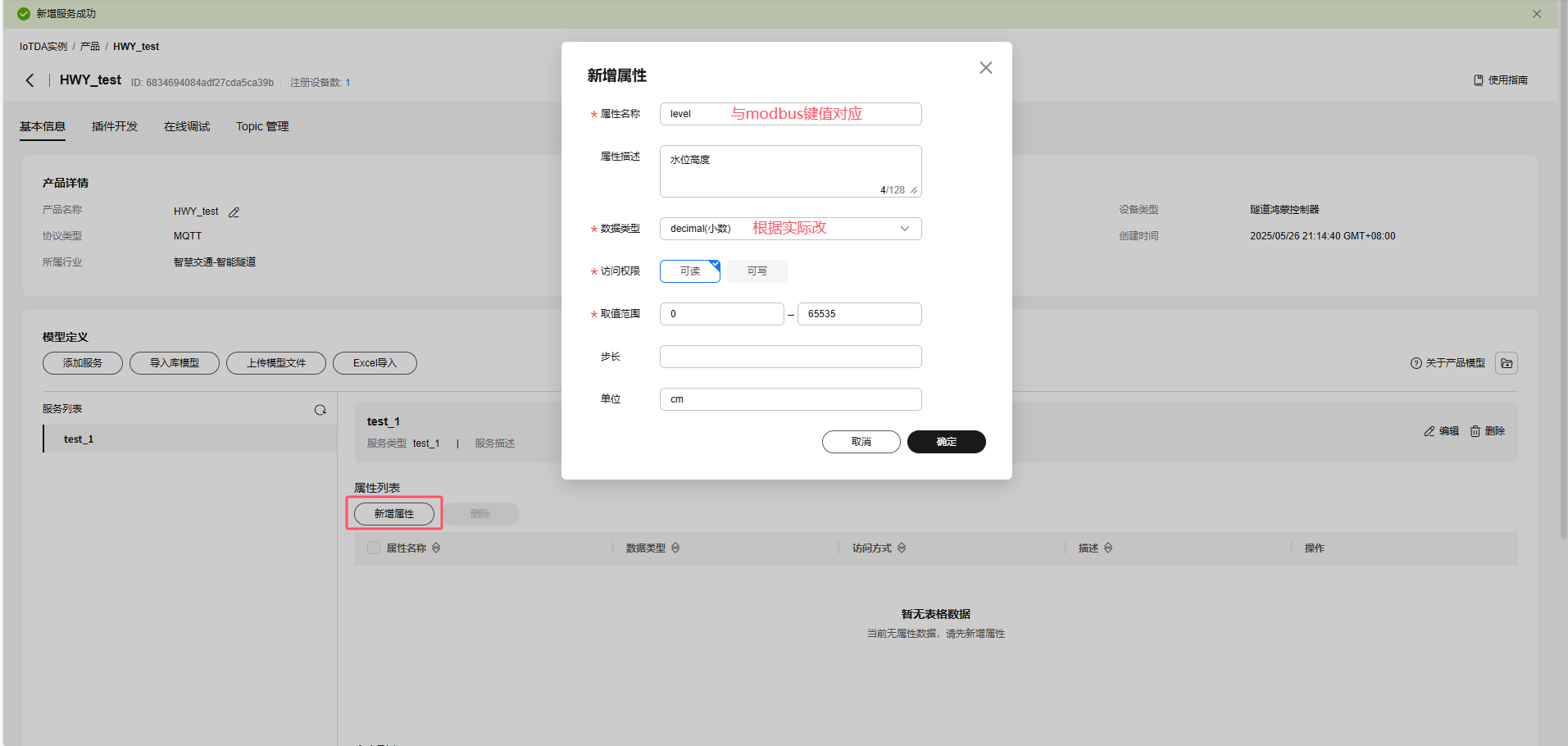Click registered device count 1
Image resolution: width=1568 pixels, height=746 pixels.
pos(348,83)
